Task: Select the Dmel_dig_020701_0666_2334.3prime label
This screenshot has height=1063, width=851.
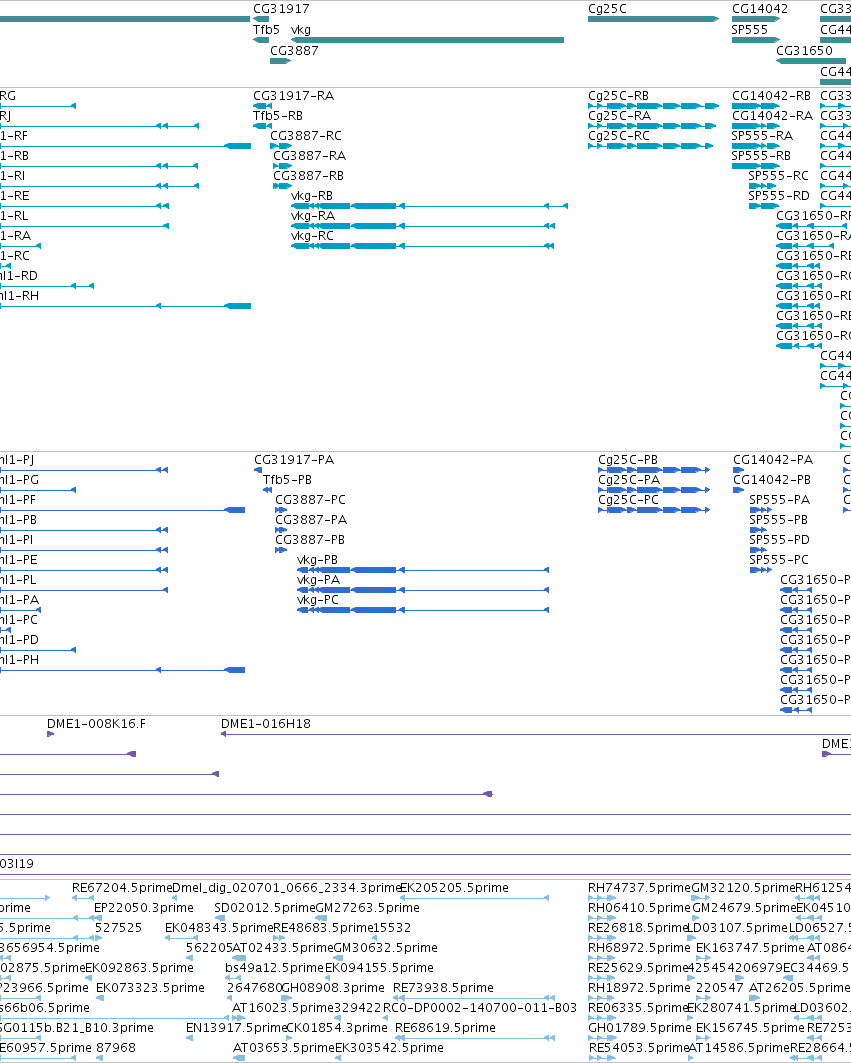Action: (x=286, y=888)
